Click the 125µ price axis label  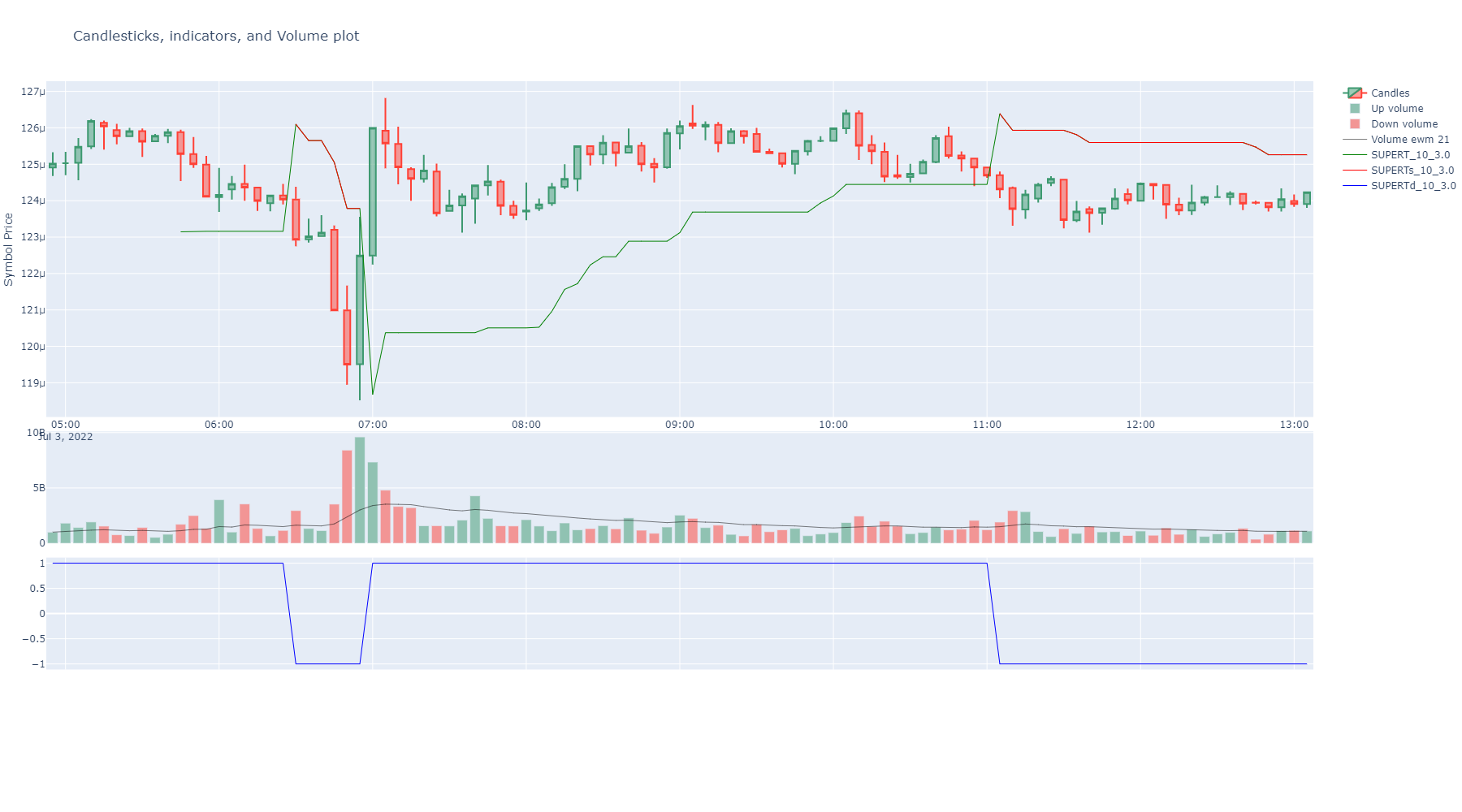click(32, 165)
